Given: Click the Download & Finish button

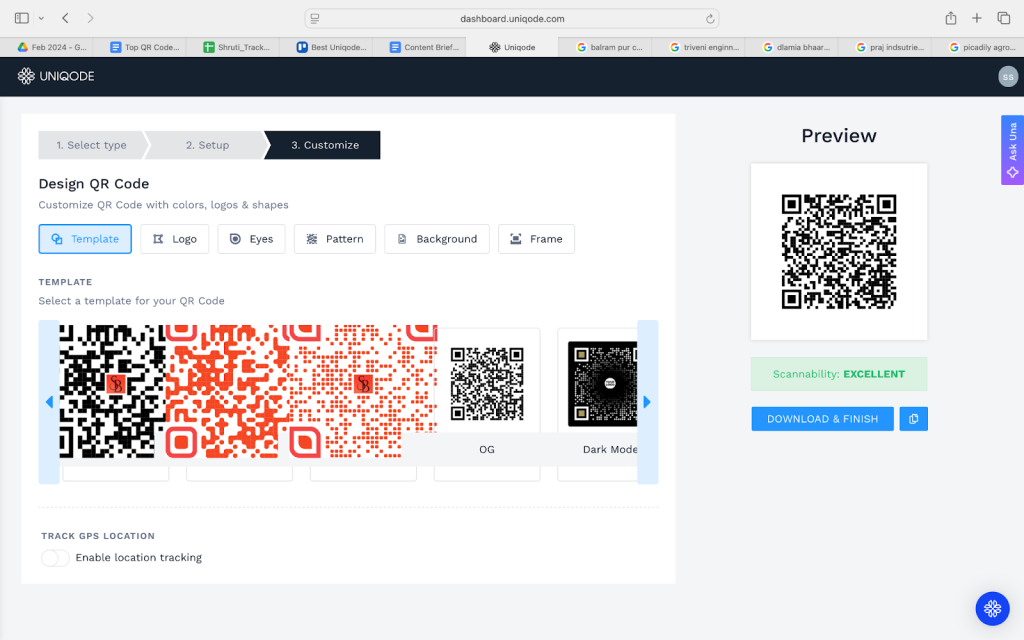Looking at the screenshot, I should (x=822, y=419).
